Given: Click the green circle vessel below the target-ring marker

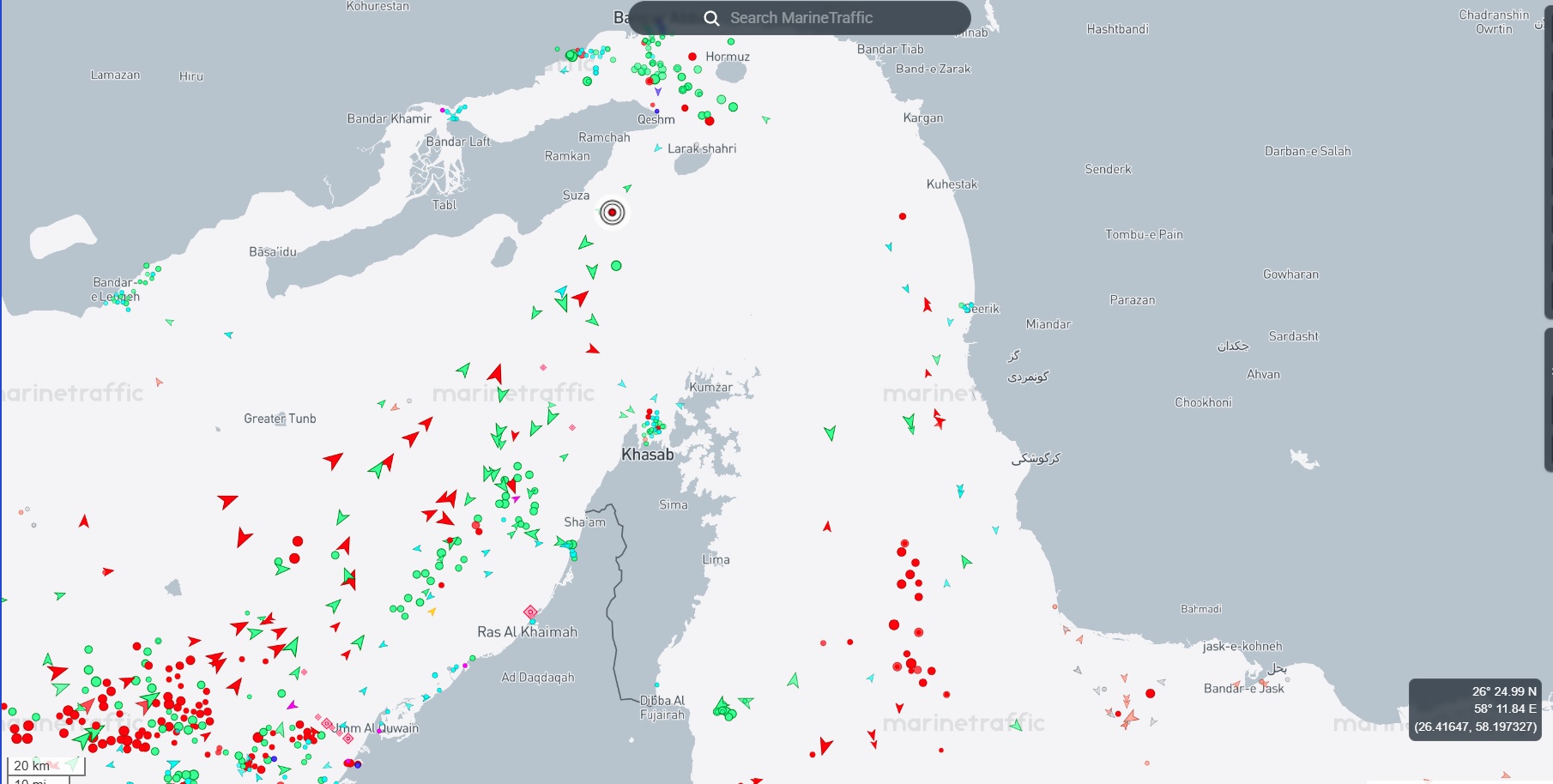Looking at the screenshot, I should [x=616, y=266].
